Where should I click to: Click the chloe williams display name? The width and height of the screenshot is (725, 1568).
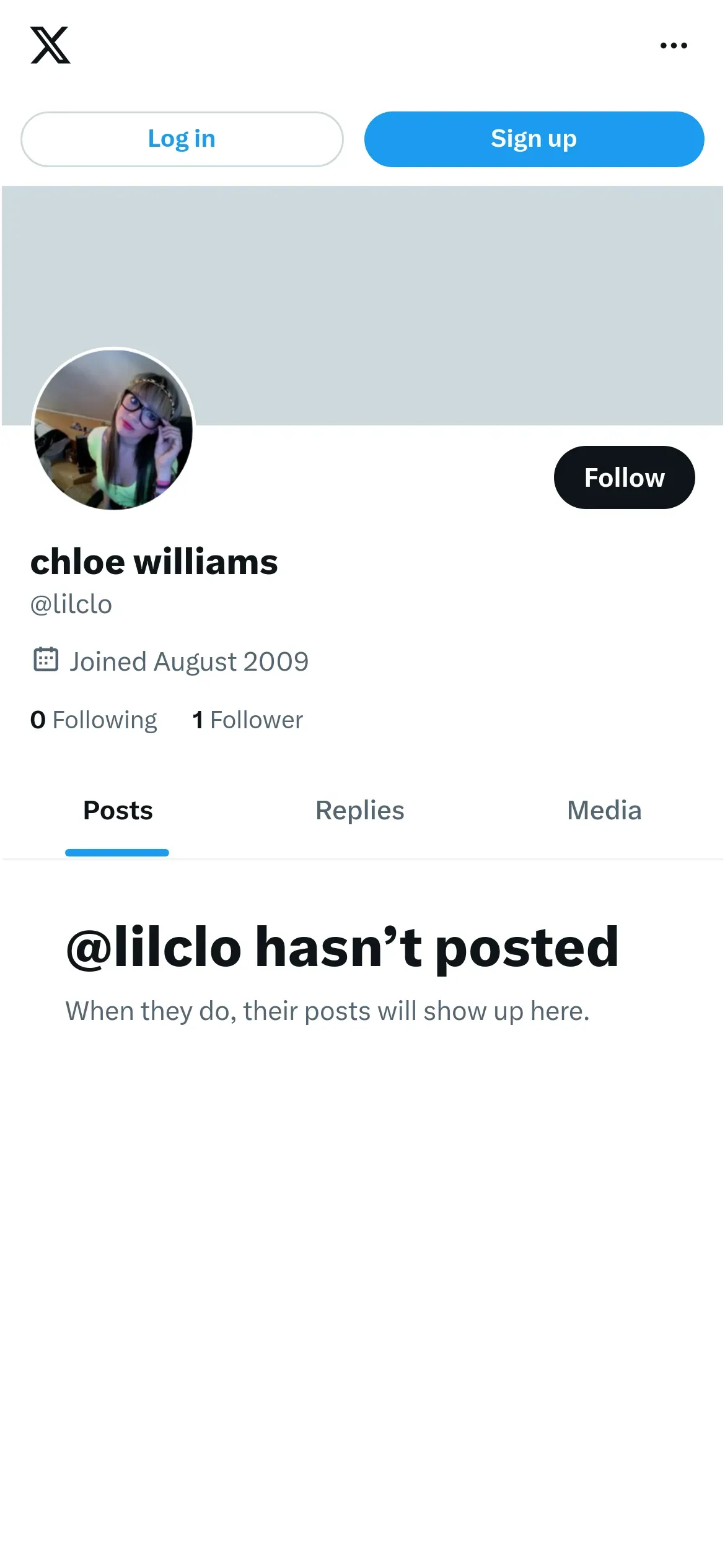(x=154, y=562)
